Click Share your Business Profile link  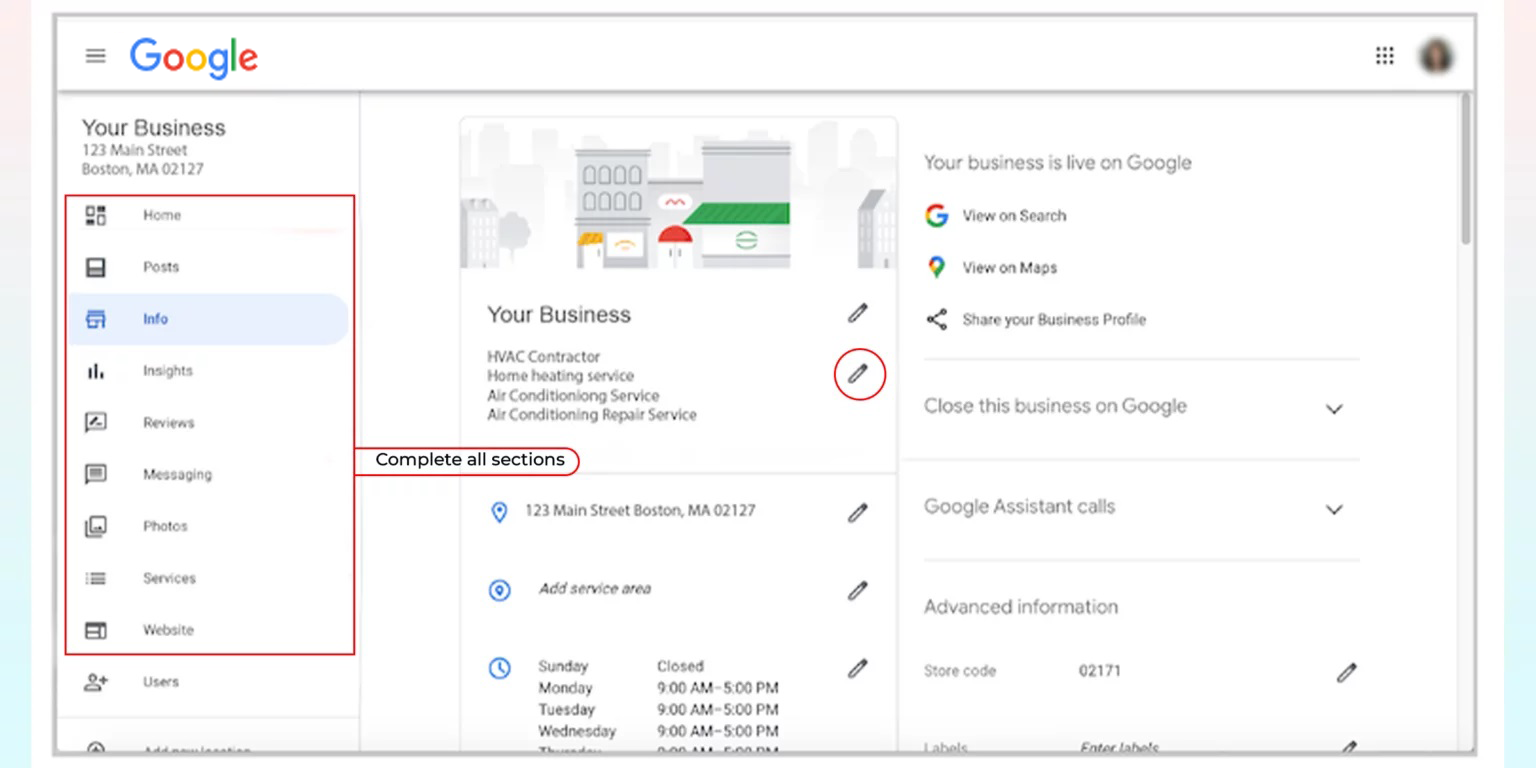pos(1054,319)
